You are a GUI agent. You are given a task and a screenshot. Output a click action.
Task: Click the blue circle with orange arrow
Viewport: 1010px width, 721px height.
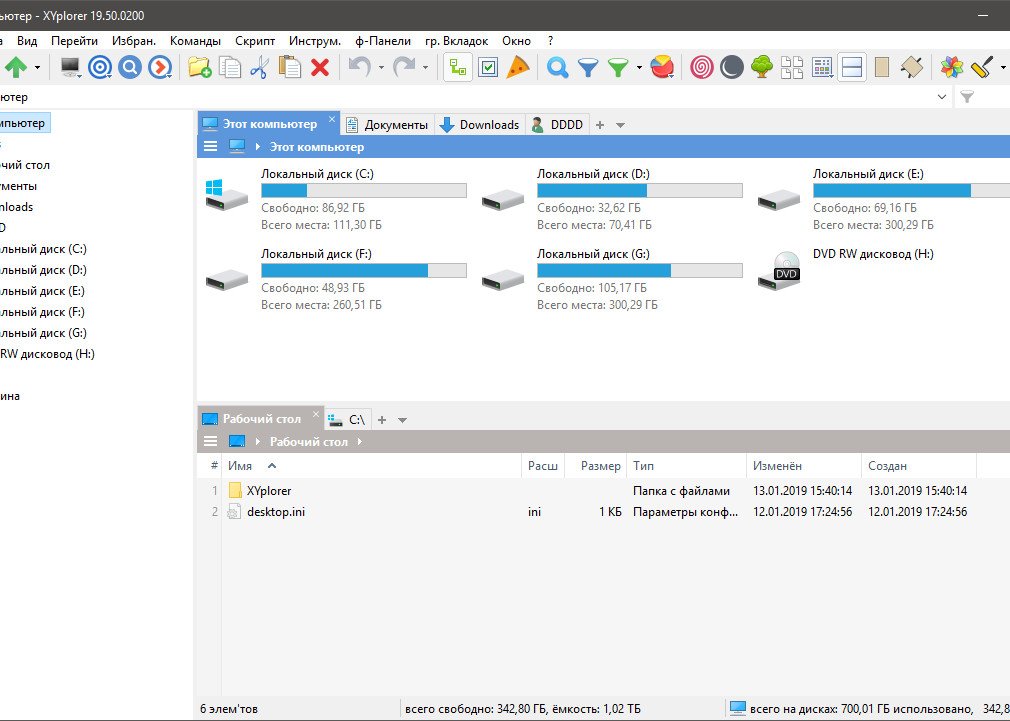point(160,67)
